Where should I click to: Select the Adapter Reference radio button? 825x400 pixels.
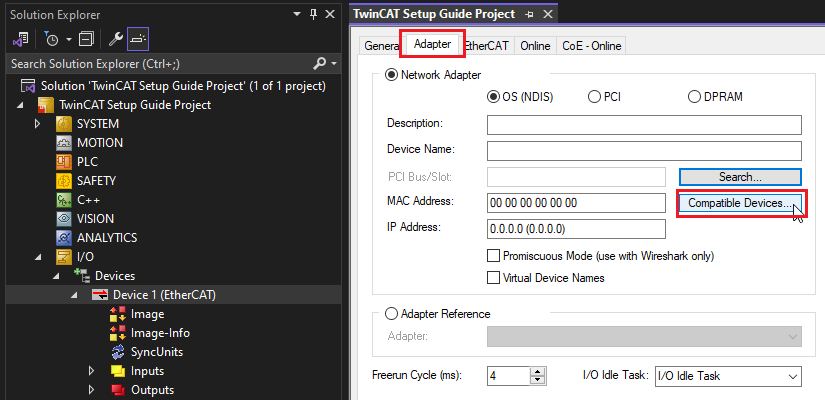(391, 314)
